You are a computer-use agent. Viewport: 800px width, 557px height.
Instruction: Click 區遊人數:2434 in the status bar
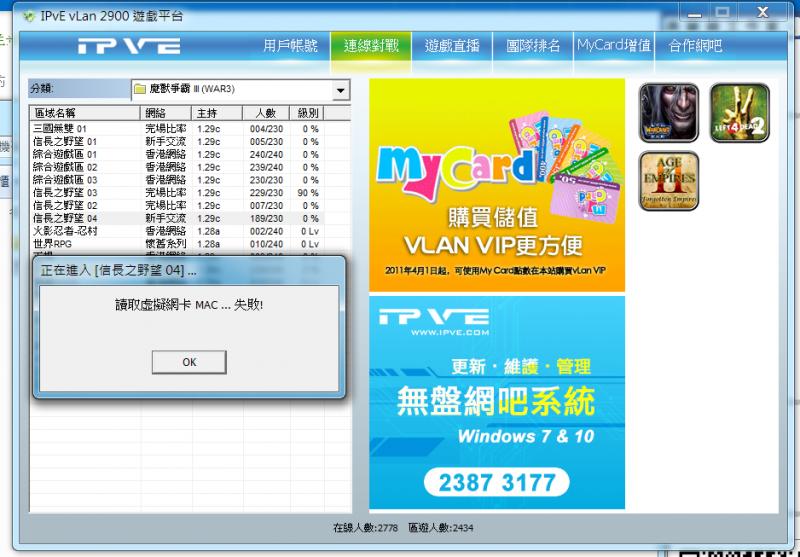click(x=441, y=528)
